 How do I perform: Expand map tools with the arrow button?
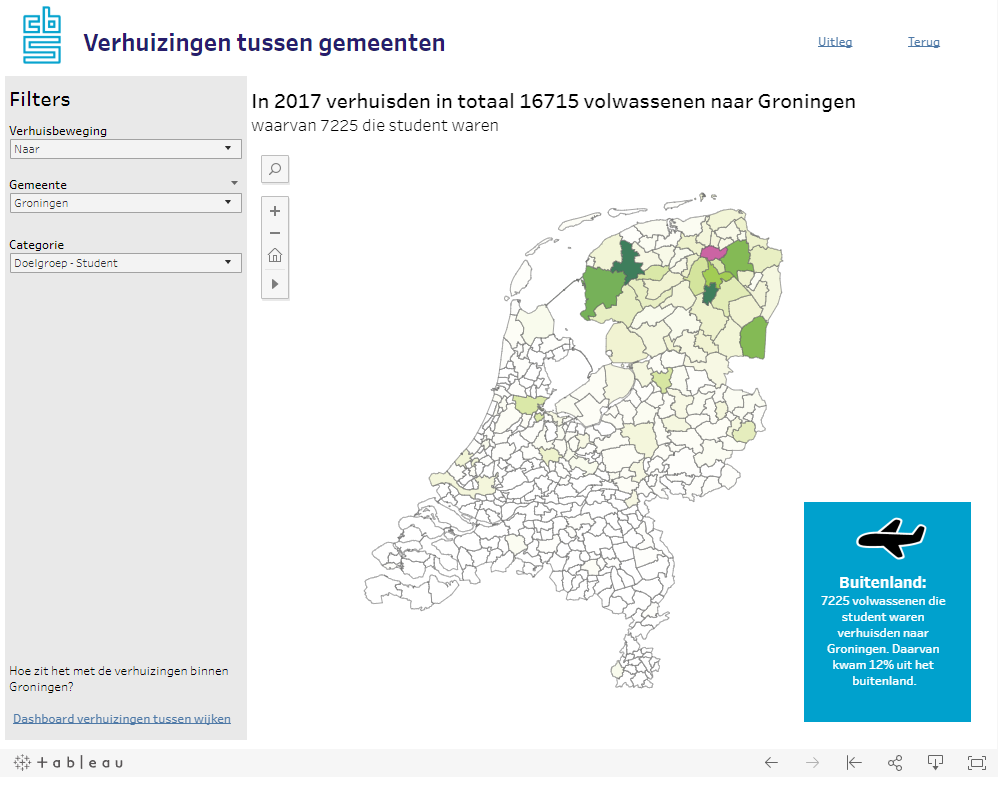(x=275, y=285)
